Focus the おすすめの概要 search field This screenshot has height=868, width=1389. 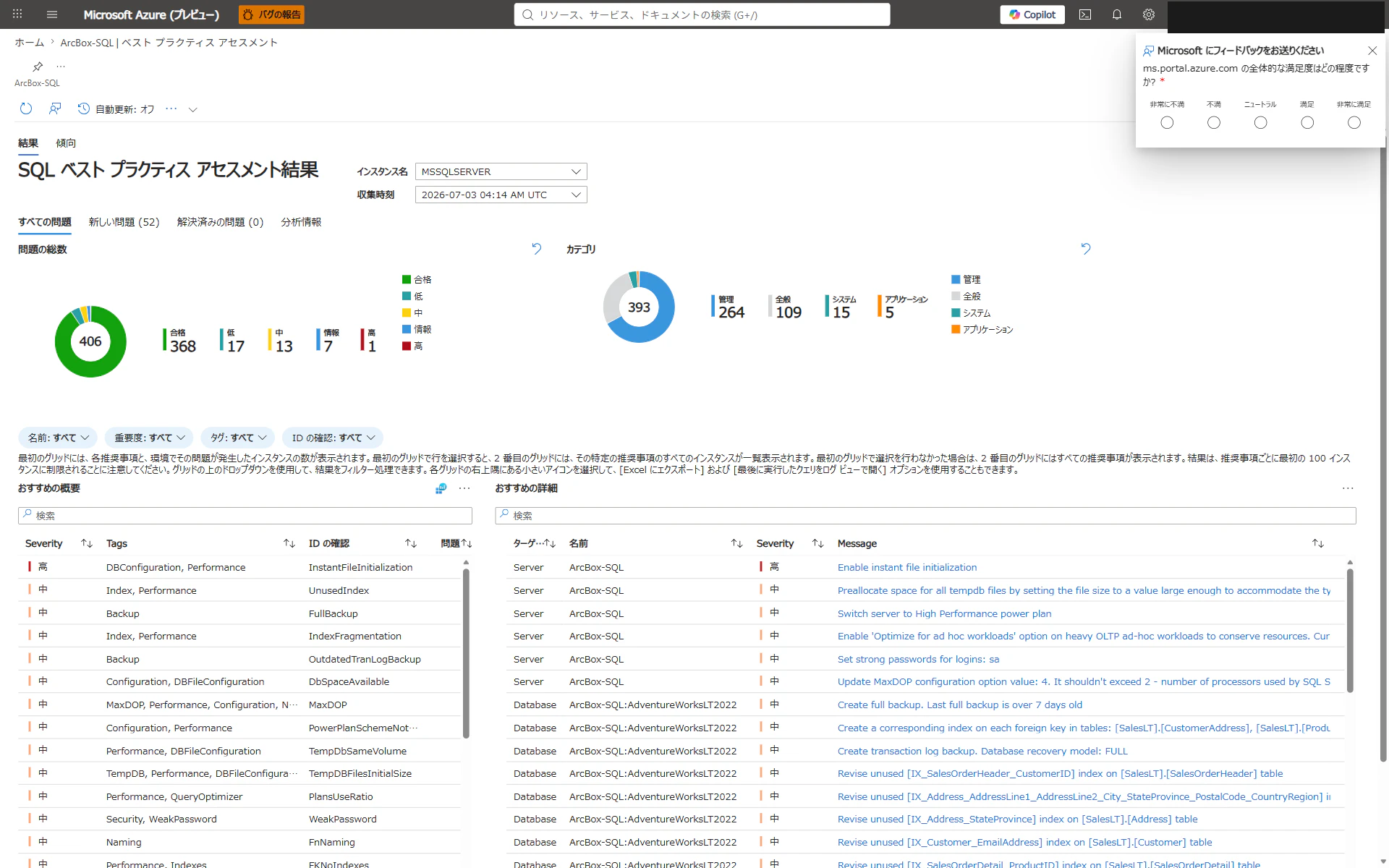(x=245, y=516)
